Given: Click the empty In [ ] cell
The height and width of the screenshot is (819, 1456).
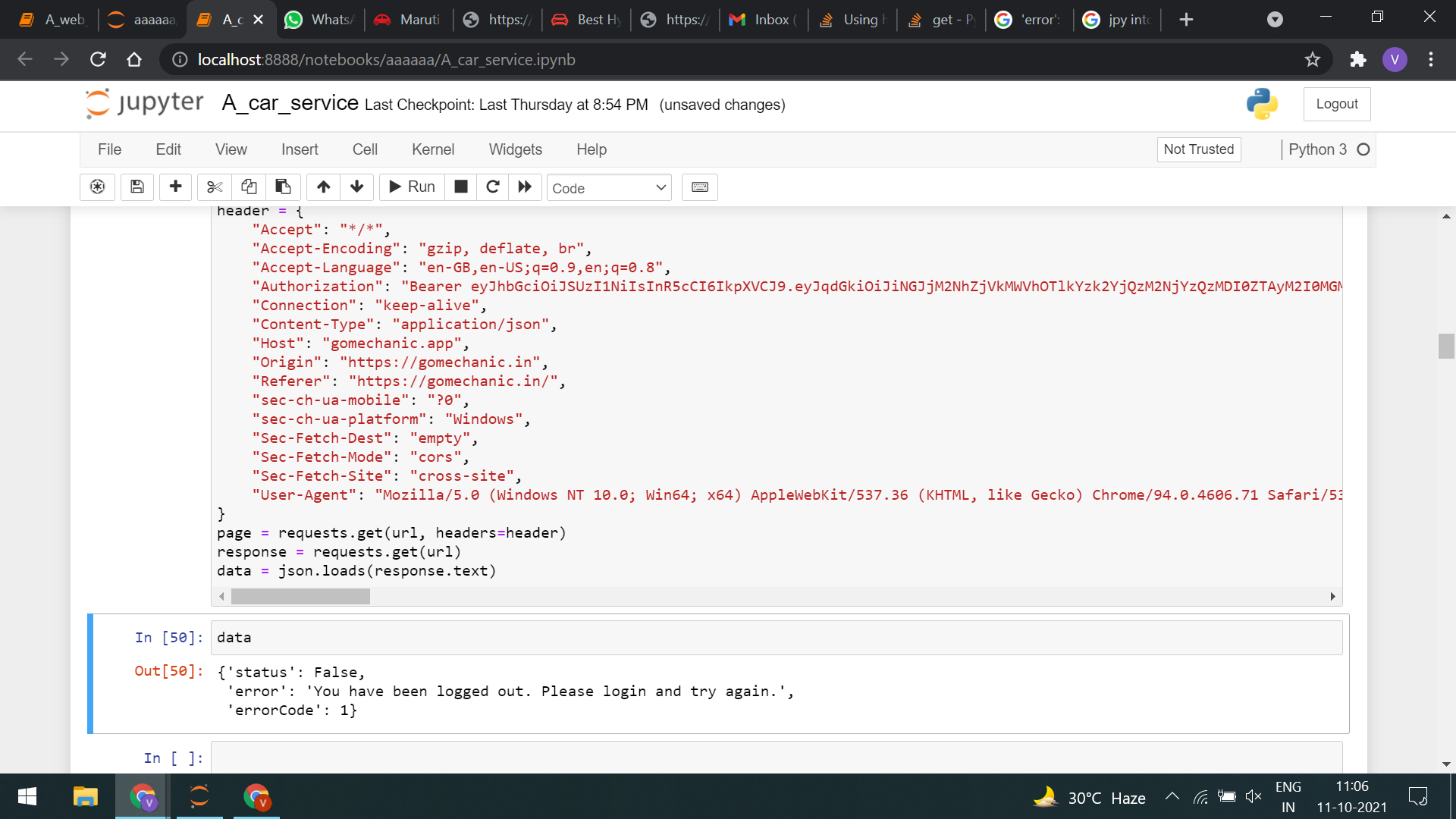Looking at the screenshot, I should click(777, 758).
